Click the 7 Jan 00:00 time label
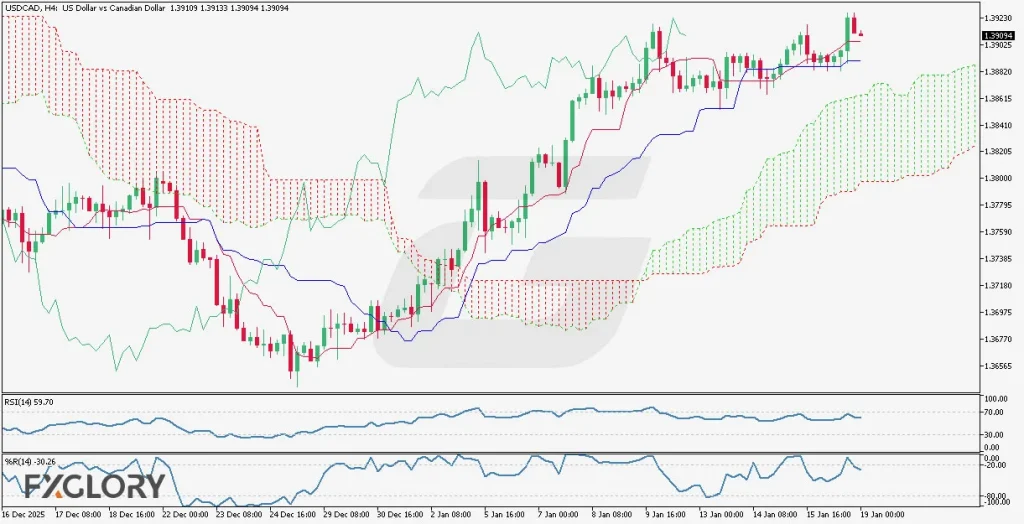 (x=558, y=515)
